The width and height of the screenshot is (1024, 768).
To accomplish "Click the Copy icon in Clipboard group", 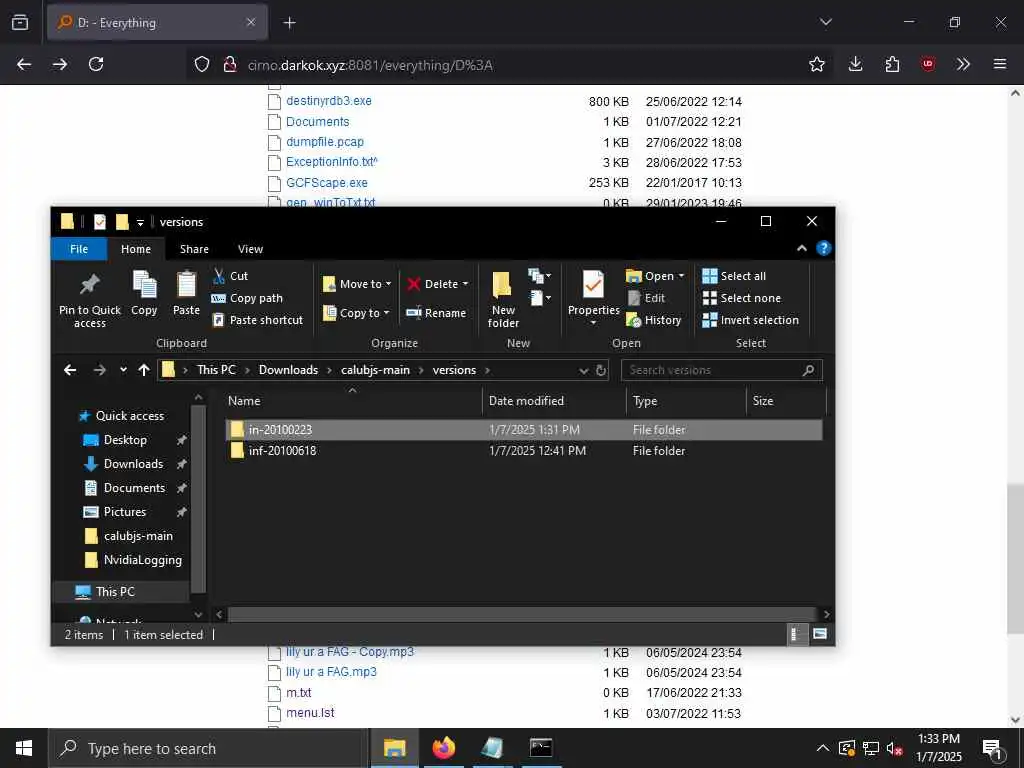I will click(144, 285).
